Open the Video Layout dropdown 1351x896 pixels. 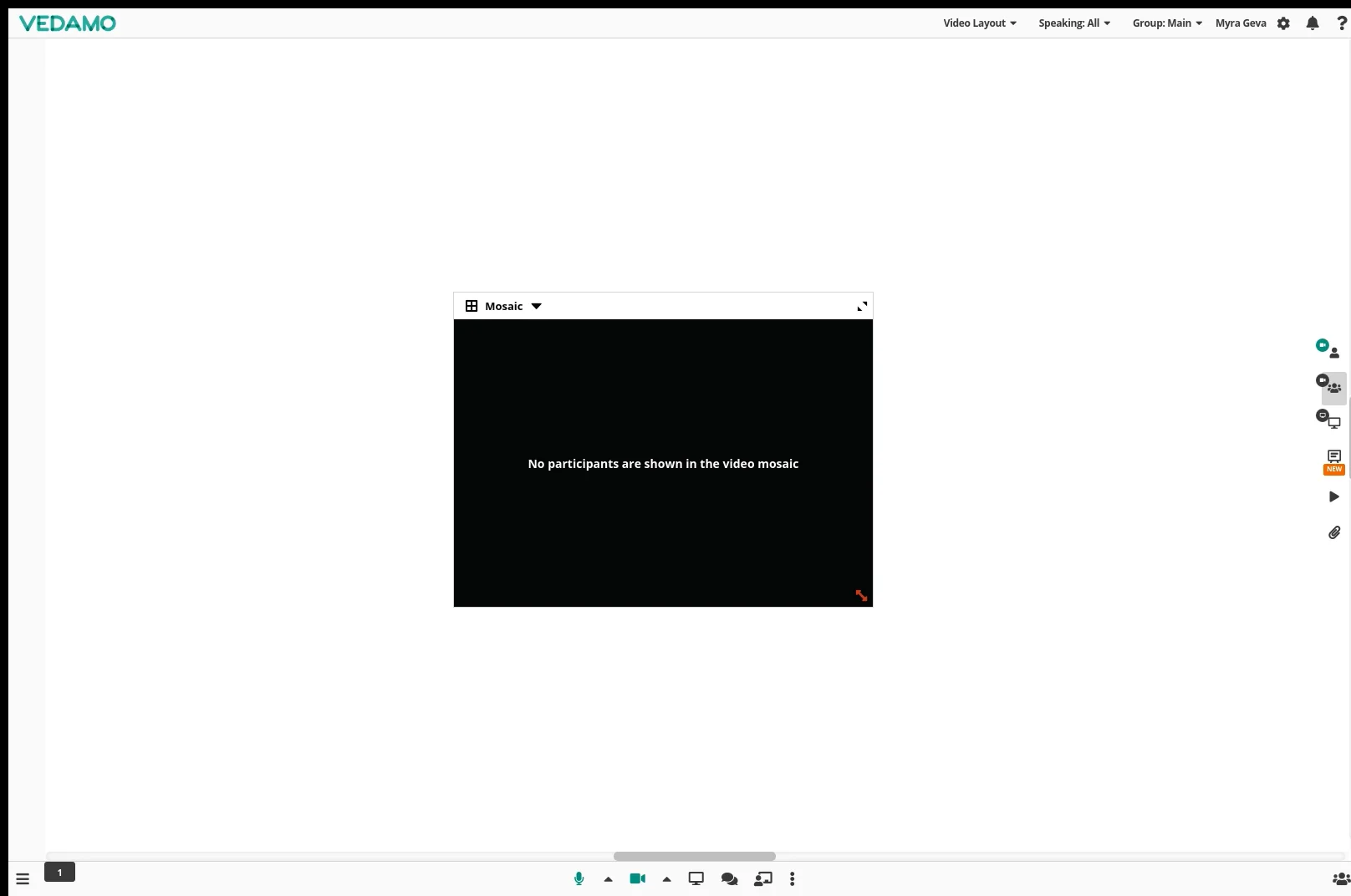[978, 23]
